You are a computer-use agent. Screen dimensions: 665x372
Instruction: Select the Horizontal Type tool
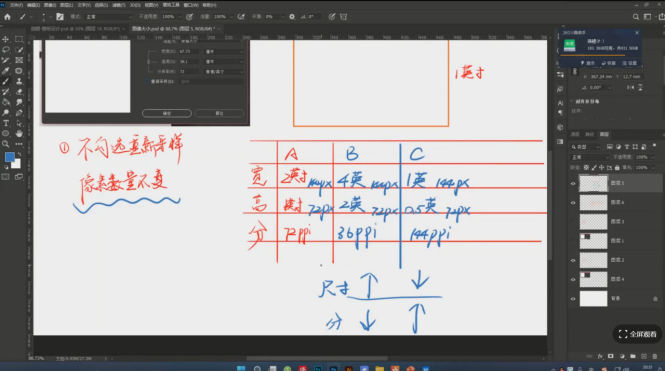coord(6,123)
